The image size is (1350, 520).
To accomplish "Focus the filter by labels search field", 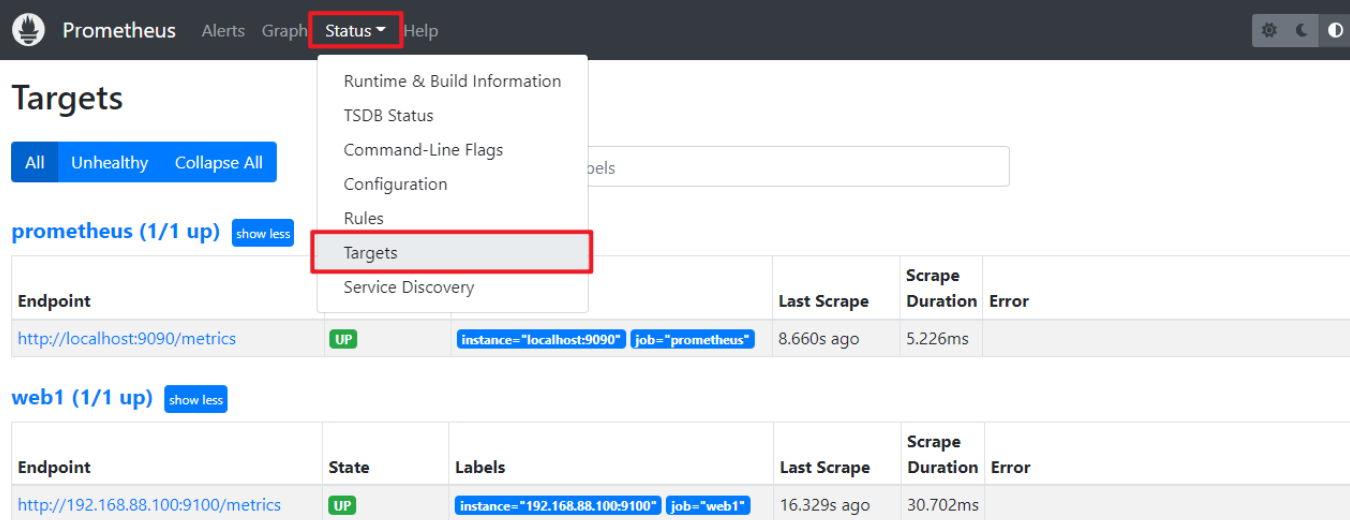I will [x=798, y=167].
